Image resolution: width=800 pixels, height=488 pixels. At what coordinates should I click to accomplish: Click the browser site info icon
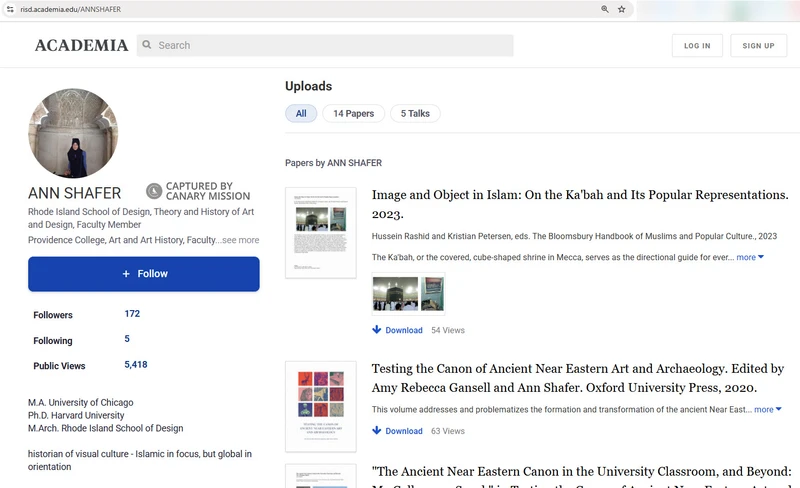pos(10,9)
